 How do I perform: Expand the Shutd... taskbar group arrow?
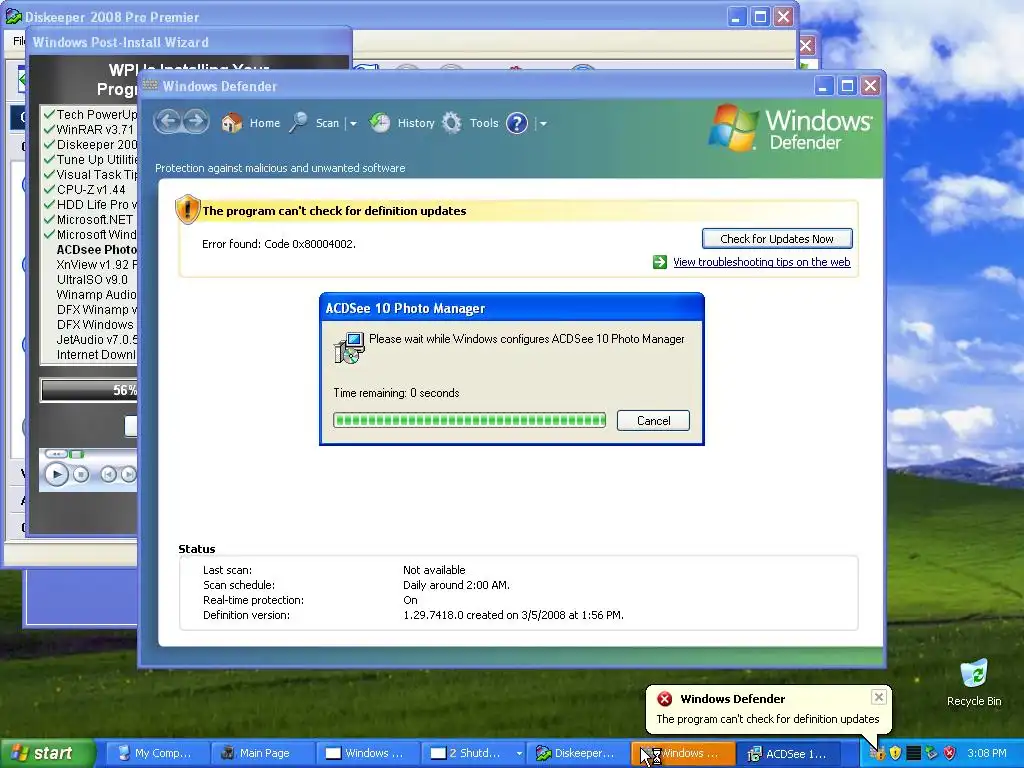[x=519, y=754]
